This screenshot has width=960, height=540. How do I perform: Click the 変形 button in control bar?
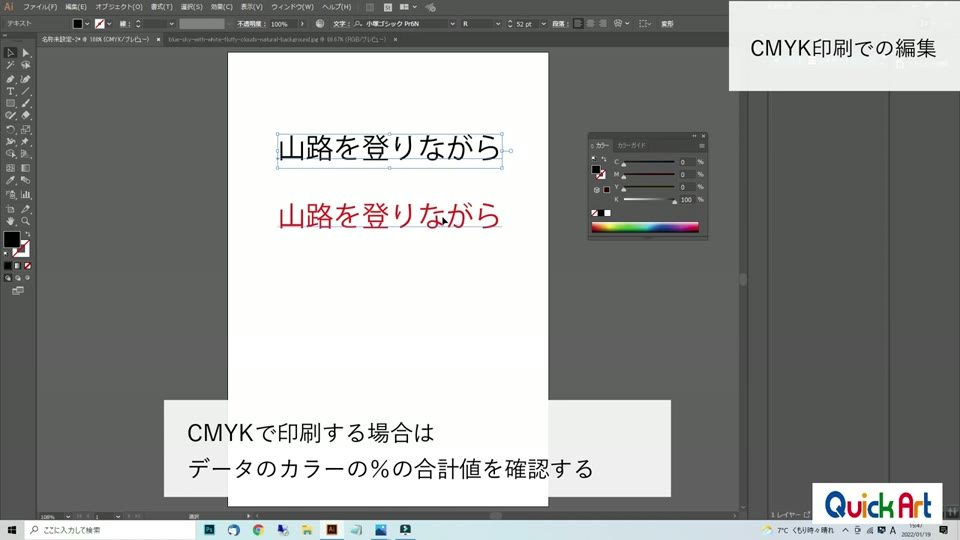click(x=667, y=24)
